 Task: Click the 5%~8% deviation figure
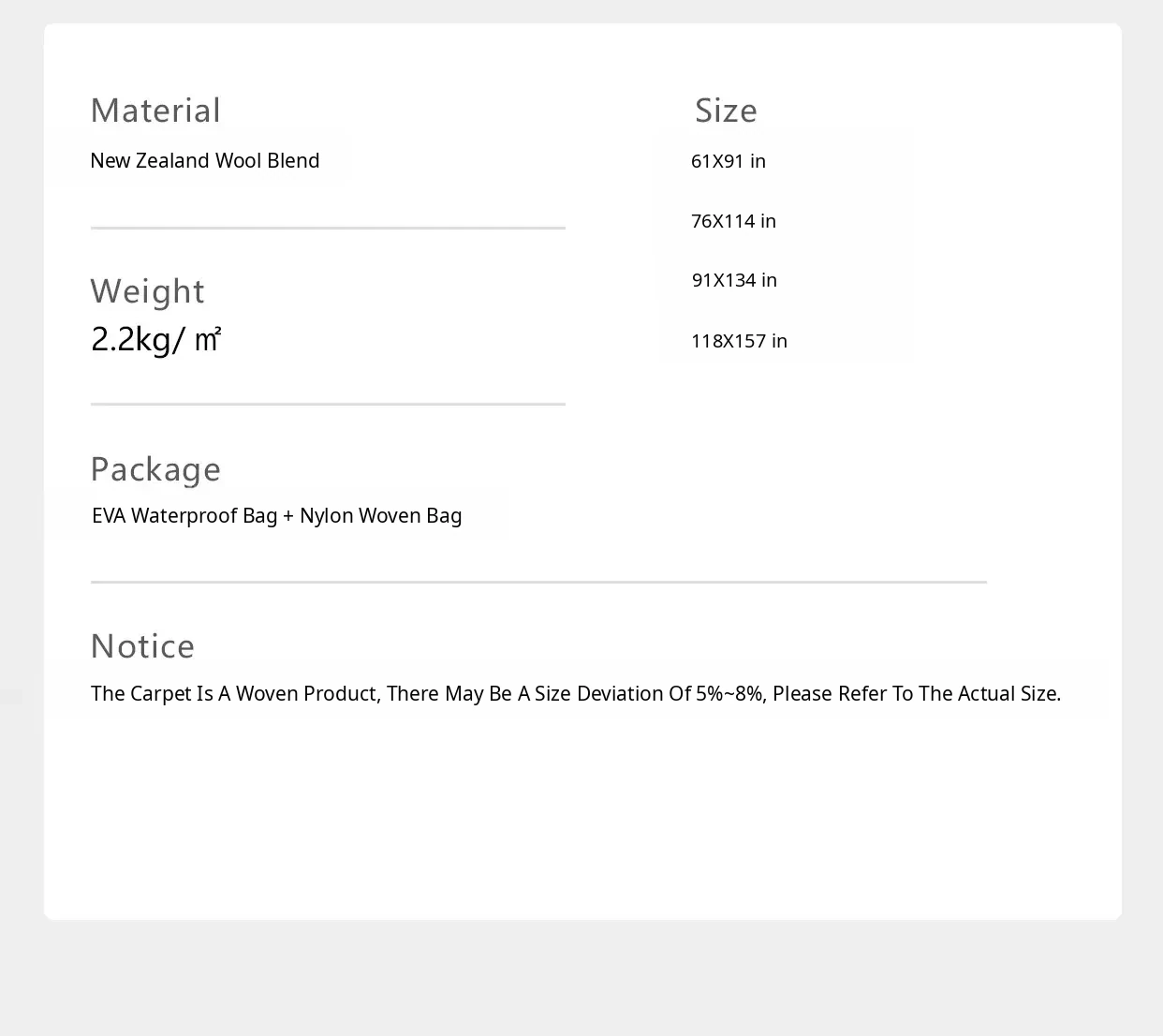pyautogui.click(x=729, y=694)
